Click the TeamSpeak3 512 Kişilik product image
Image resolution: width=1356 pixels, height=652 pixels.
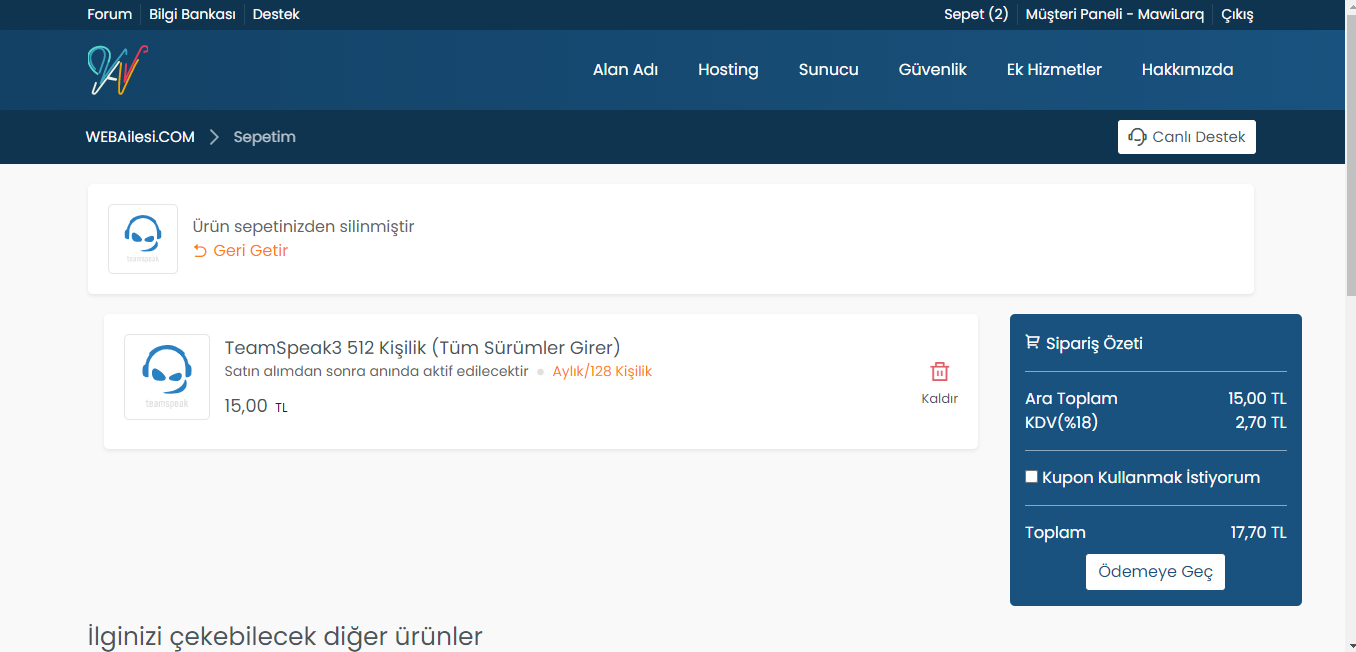[x=167, y=377]
